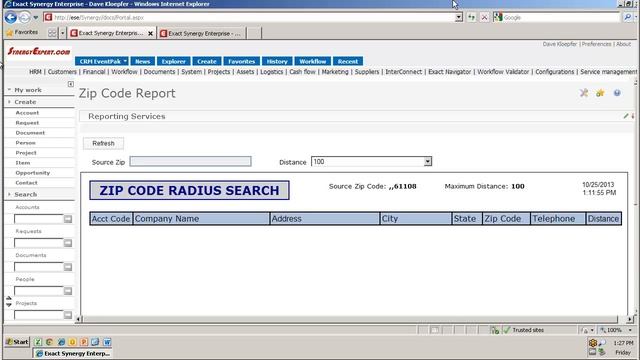Open the Logistics link in navigation
Viewport: 640px width, 360px height.
click(271, 72)
